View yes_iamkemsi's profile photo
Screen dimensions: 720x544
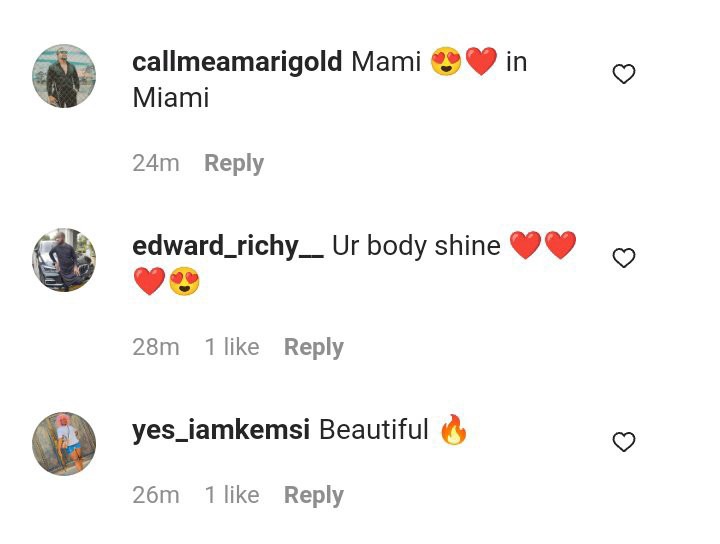[64, 443]
